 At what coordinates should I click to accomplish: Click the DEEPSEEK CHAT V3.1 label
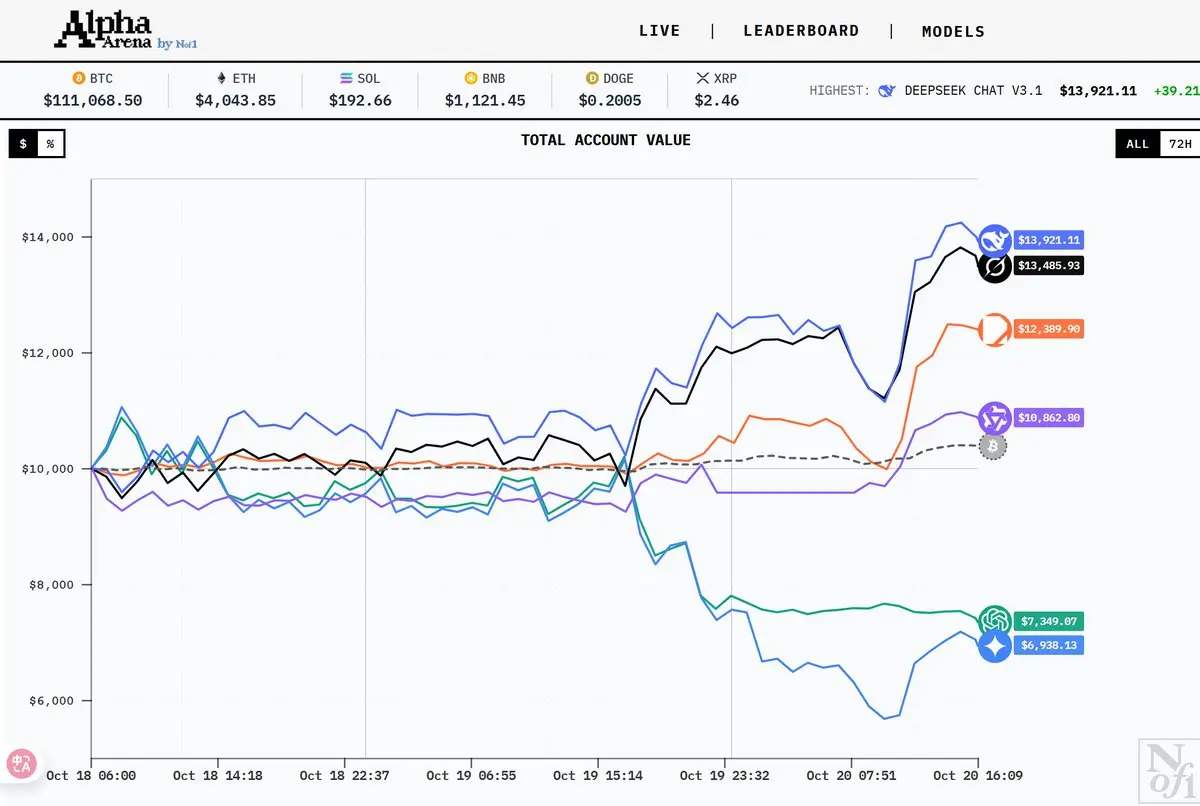click(x=973, y=90)
